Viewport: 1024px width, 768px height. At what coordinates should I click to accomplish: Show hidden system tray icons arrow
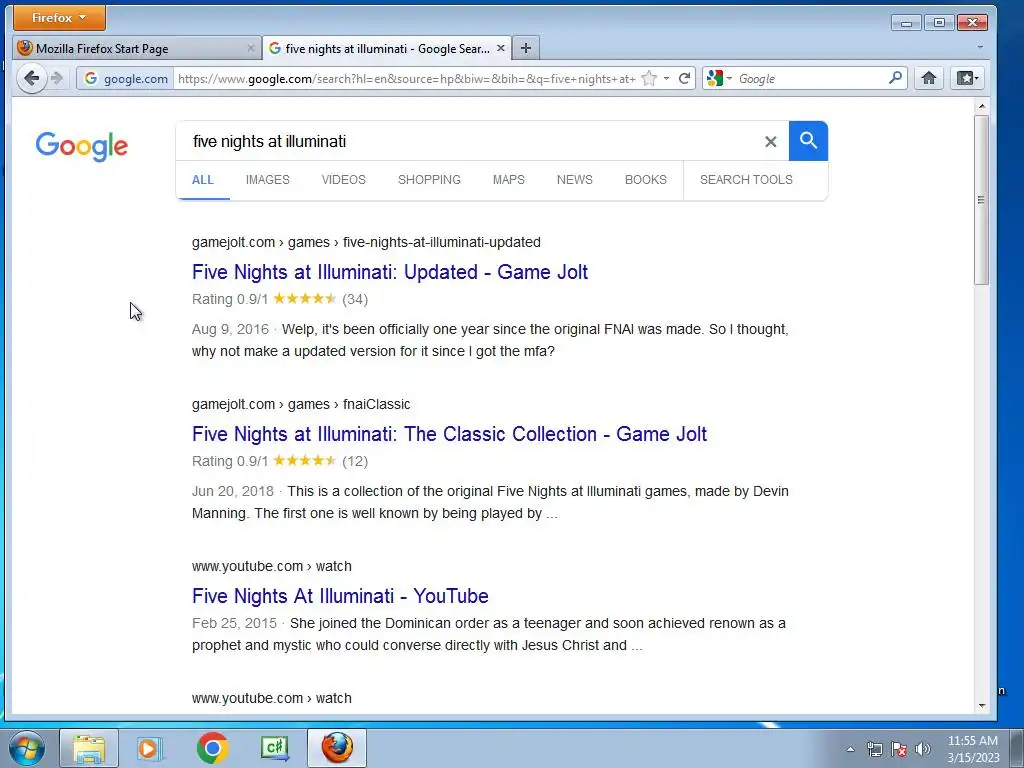pyautogui.click(x=850, y=749)
